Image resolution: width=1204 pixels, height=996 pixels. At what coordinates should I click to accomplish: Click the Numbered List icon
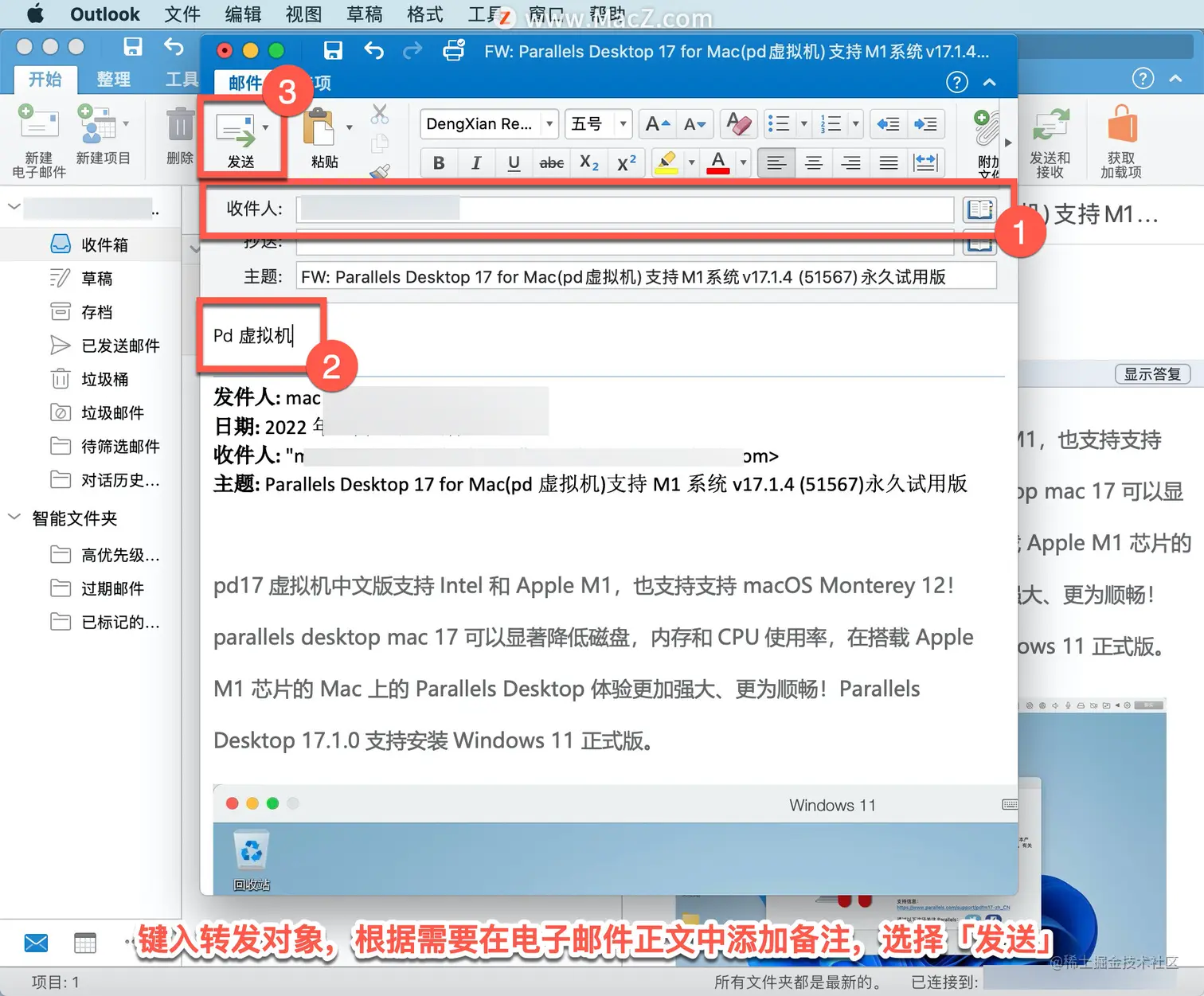click(831, 123)
